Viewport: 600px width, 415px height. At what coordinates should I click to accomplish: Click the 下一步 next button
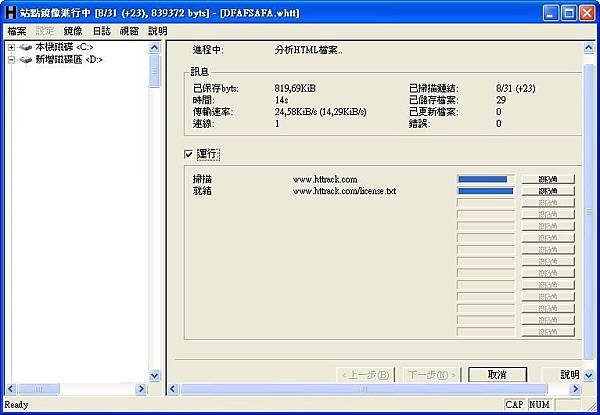pyautogui.click(x=432, y=374)
